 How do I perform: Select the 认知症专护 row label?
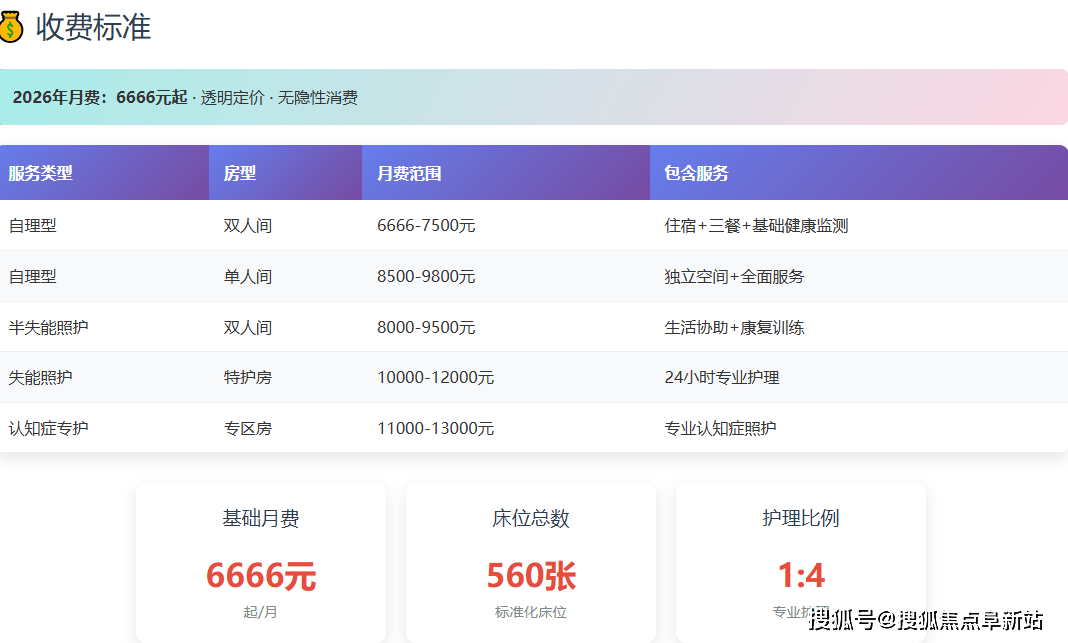48,429
